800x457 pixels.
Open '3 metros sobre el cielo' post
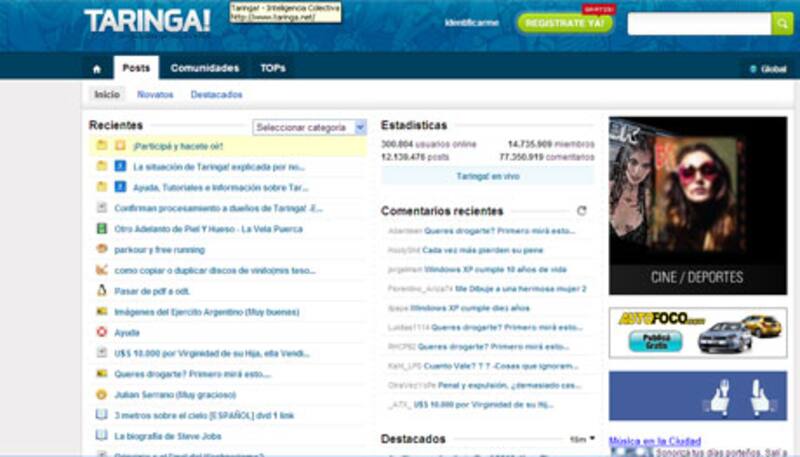click(x=204, y=416)
